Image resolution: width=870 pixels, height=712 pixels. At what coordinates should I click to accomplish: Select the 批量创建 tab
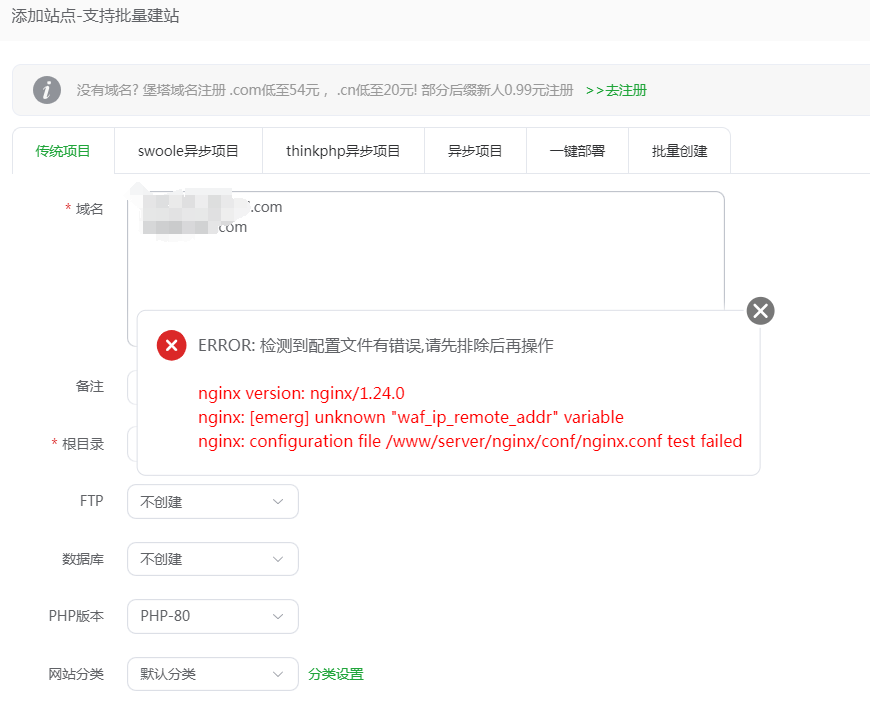[x=679, y=150]
